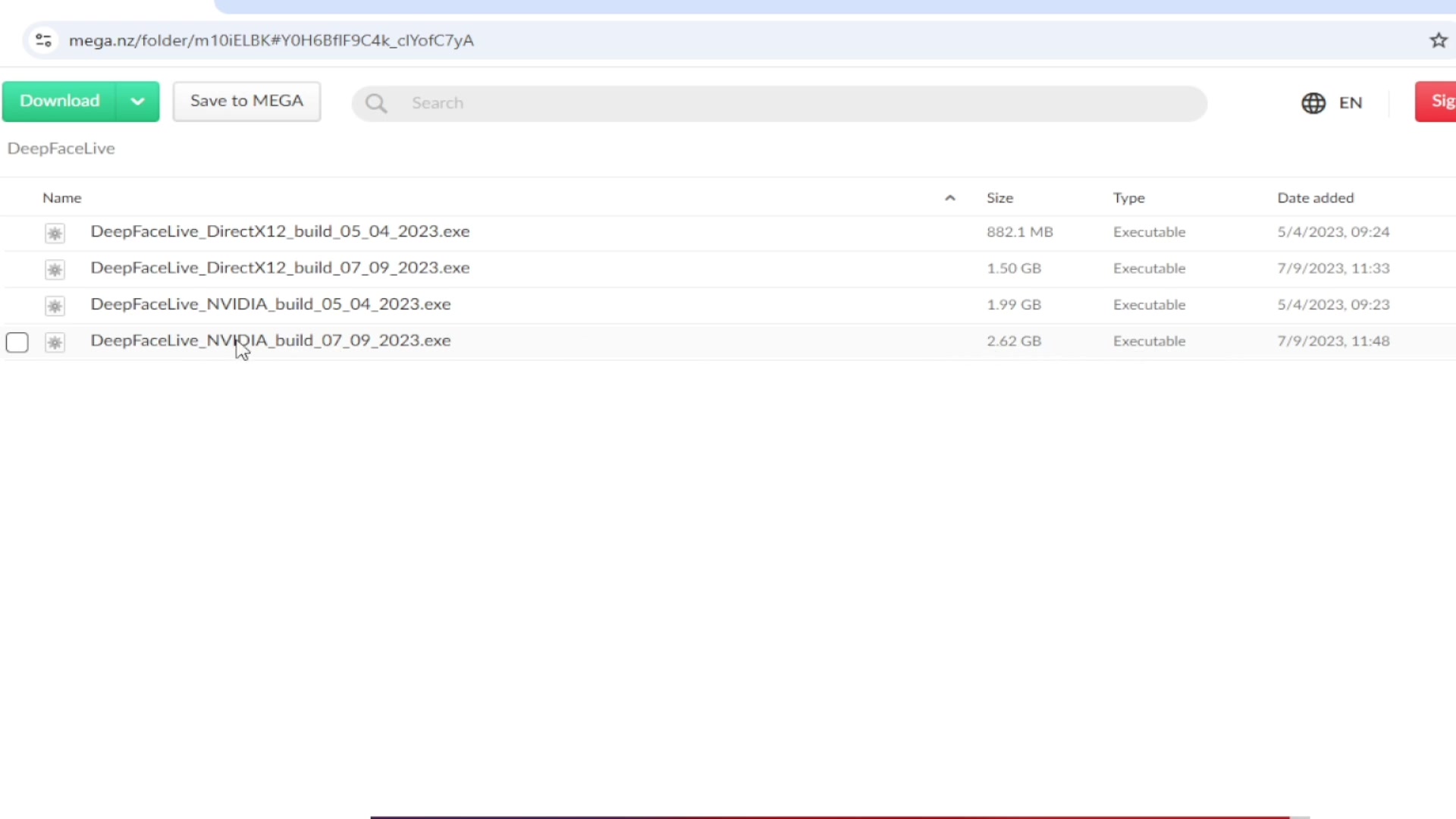Toggle sort order with the Name column arrow

(949, 198)
